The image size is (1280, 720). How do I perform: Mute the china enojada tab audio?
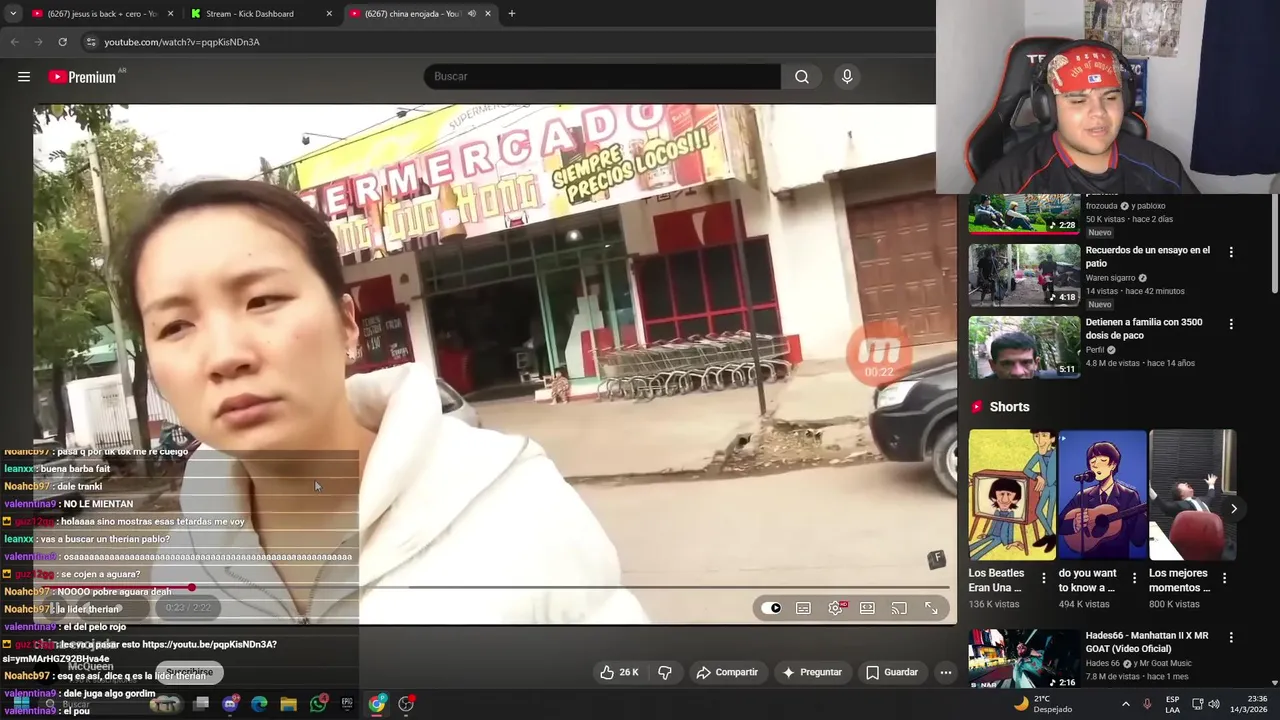click(x=472, y=14)
